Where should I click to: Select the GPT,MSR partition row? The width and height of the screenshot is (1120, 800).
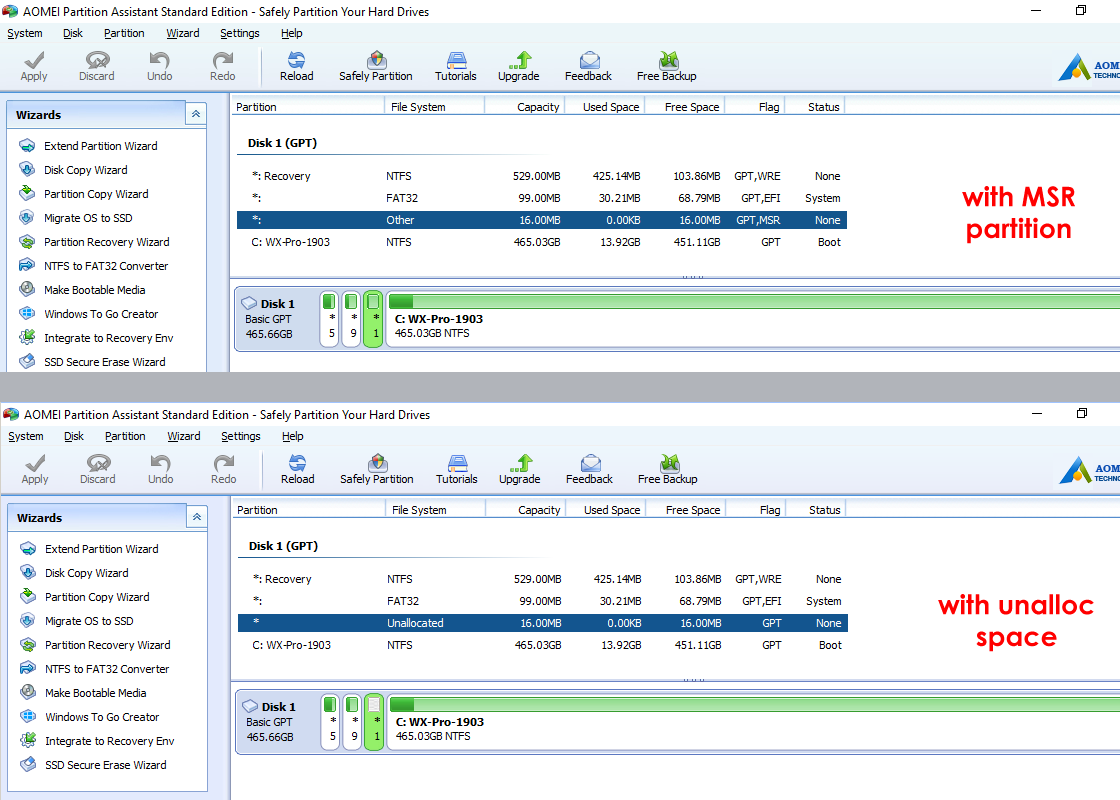(541, 220)
